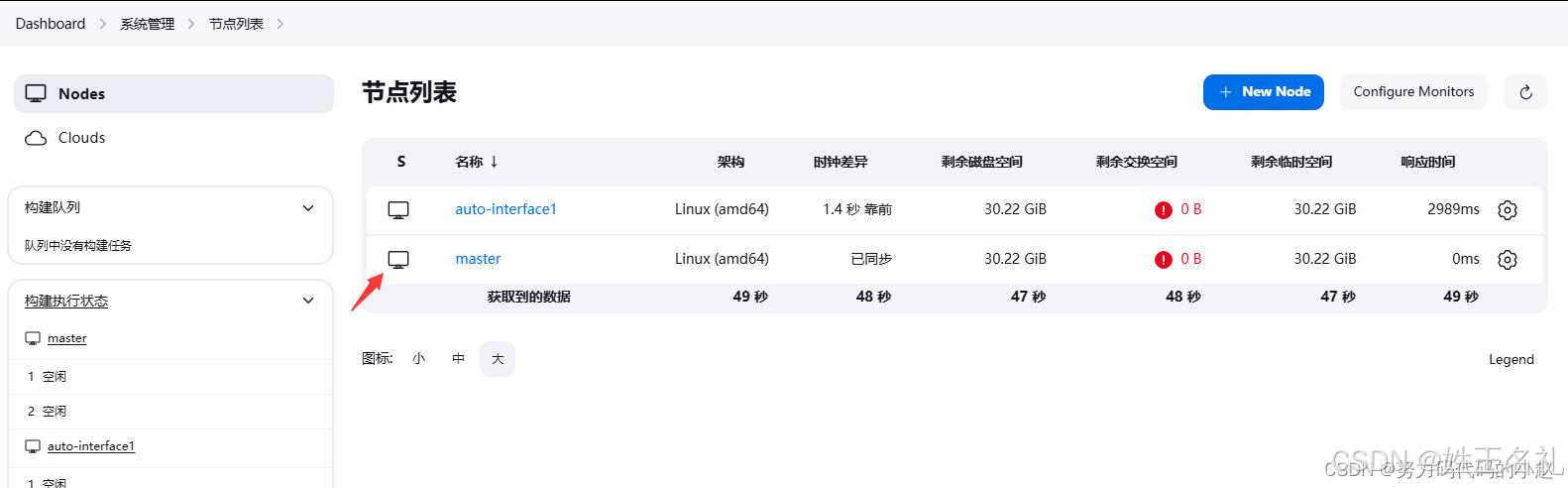This screenshot has width=1568, height=488.
Task: Click the 构建执行状态 panel title link
Action: click(x=66, y=301)
